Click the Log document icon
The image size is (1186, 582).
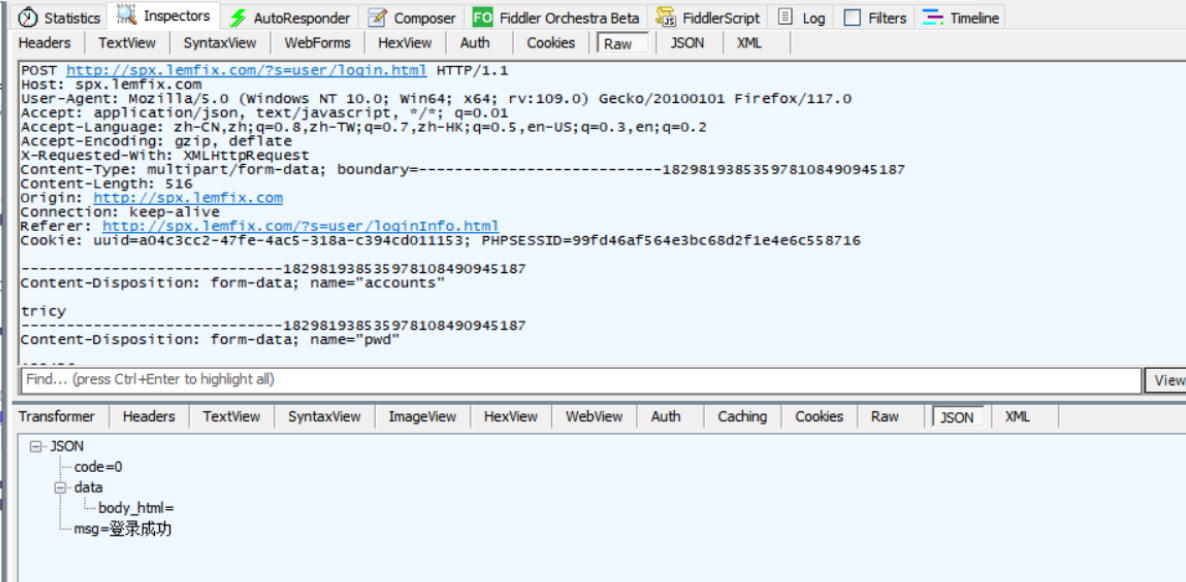(786, 17)
